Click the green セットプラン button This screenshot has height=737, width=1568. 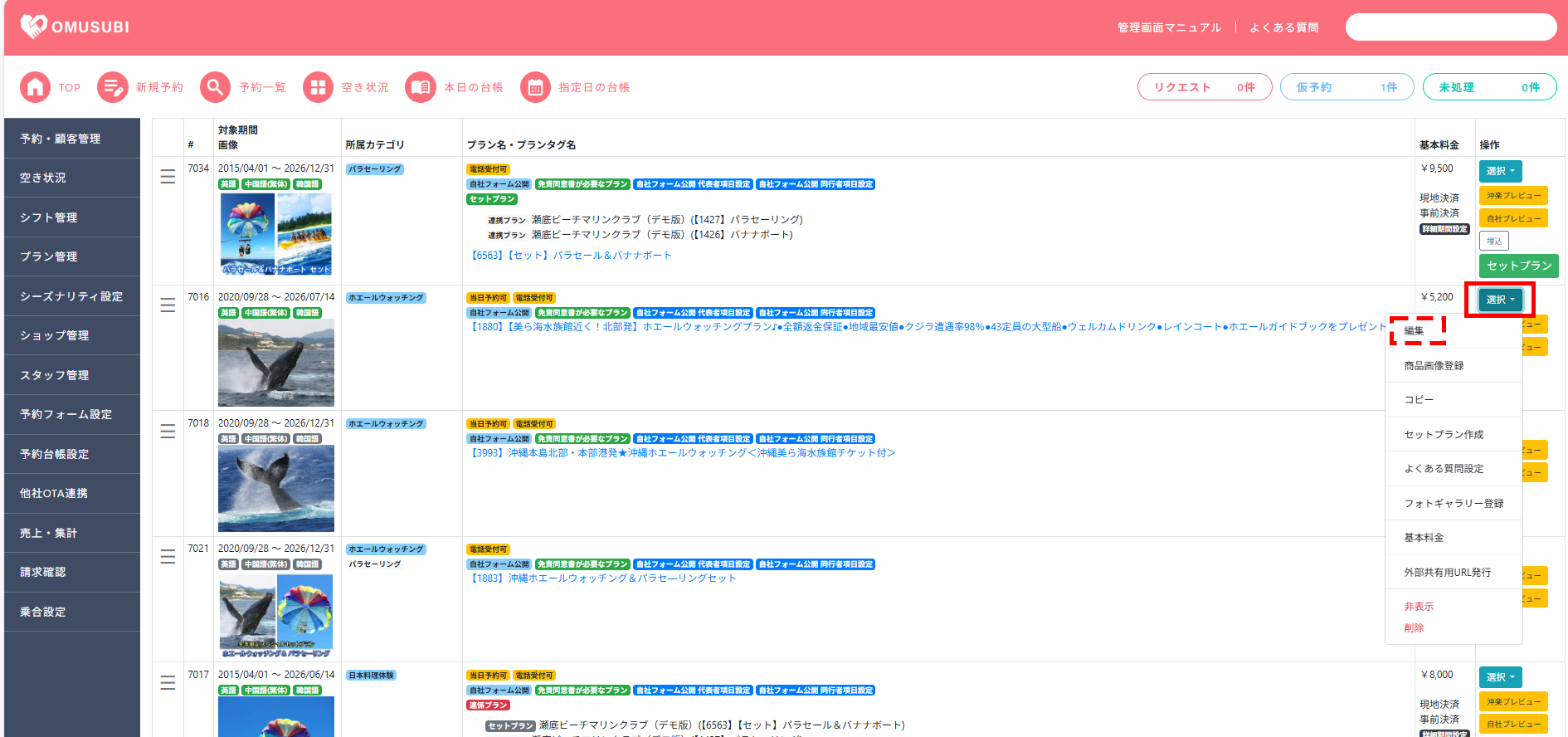point(1518,266)
